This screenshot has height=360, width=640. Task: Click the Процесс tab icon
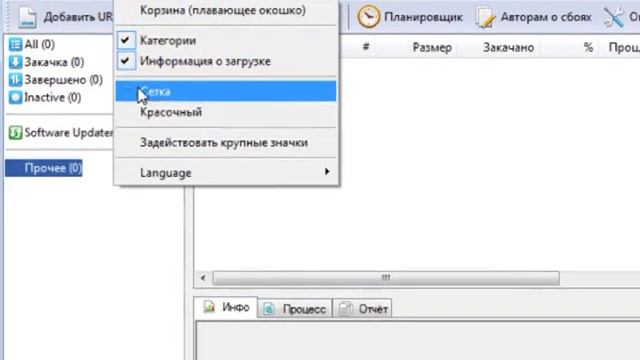(x=269, y=309)
